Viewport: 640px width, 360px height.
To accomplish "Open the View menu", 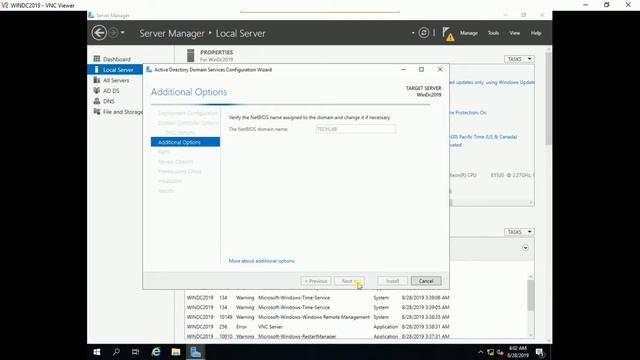I will pos(514,33).
